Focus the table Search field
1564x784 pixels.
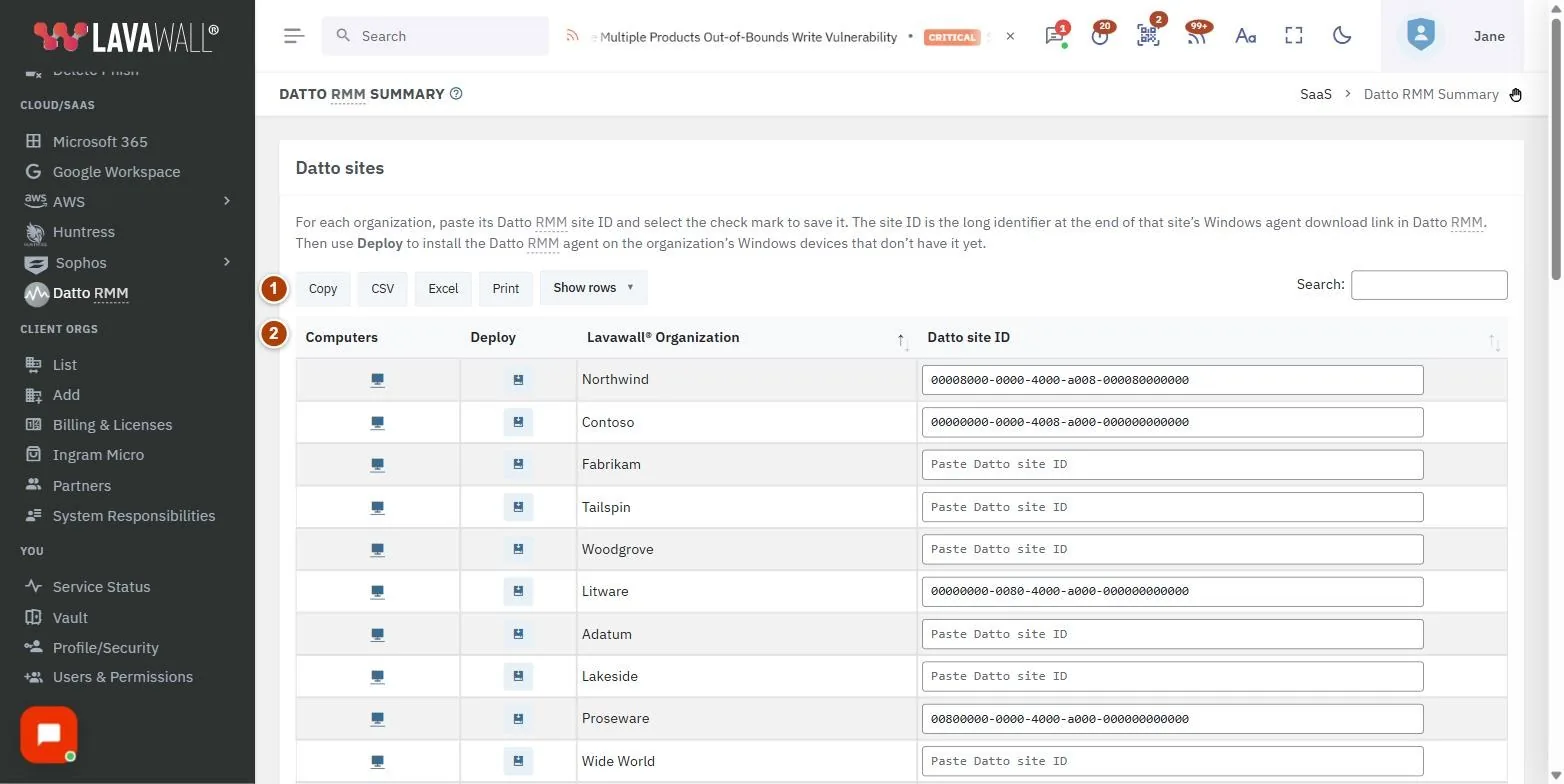(1429, 285)
